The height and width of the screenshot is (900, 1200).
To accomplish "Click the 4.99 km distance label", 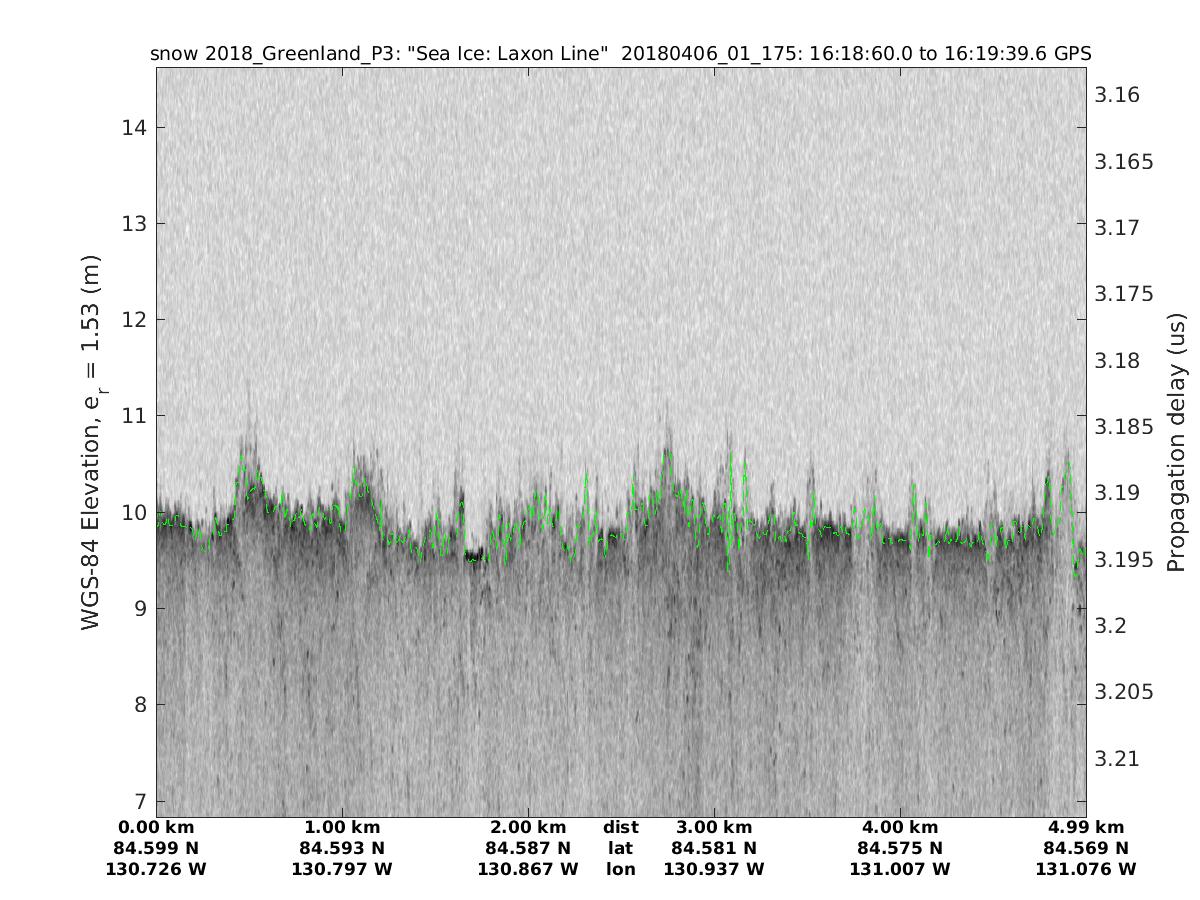I will [1086, 827].
